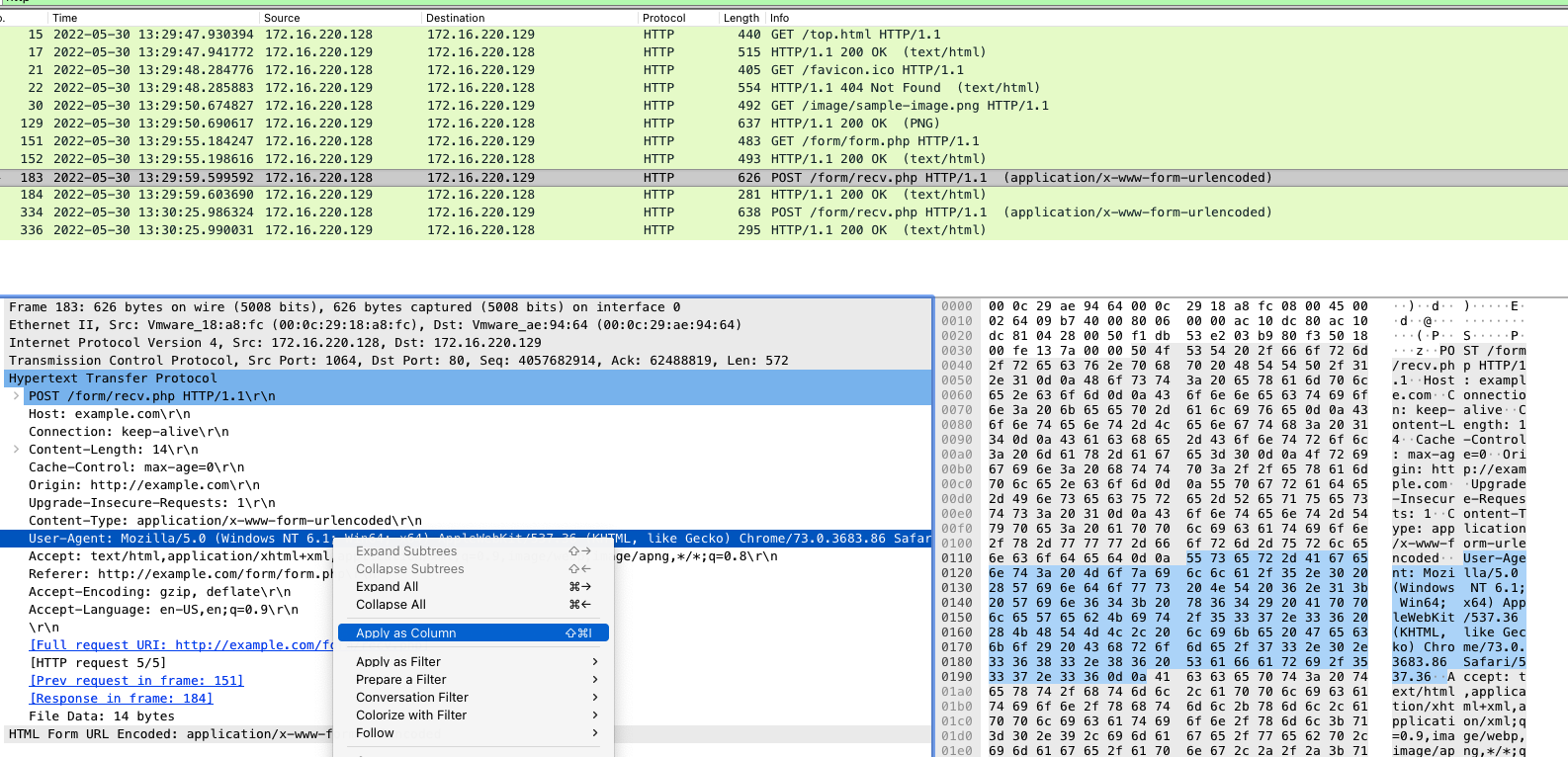Image resolution: width=1568 pixels, height=757 pixels.
Task: Click the Length column header
Action: pyautogui.click(x=740, y=18)
